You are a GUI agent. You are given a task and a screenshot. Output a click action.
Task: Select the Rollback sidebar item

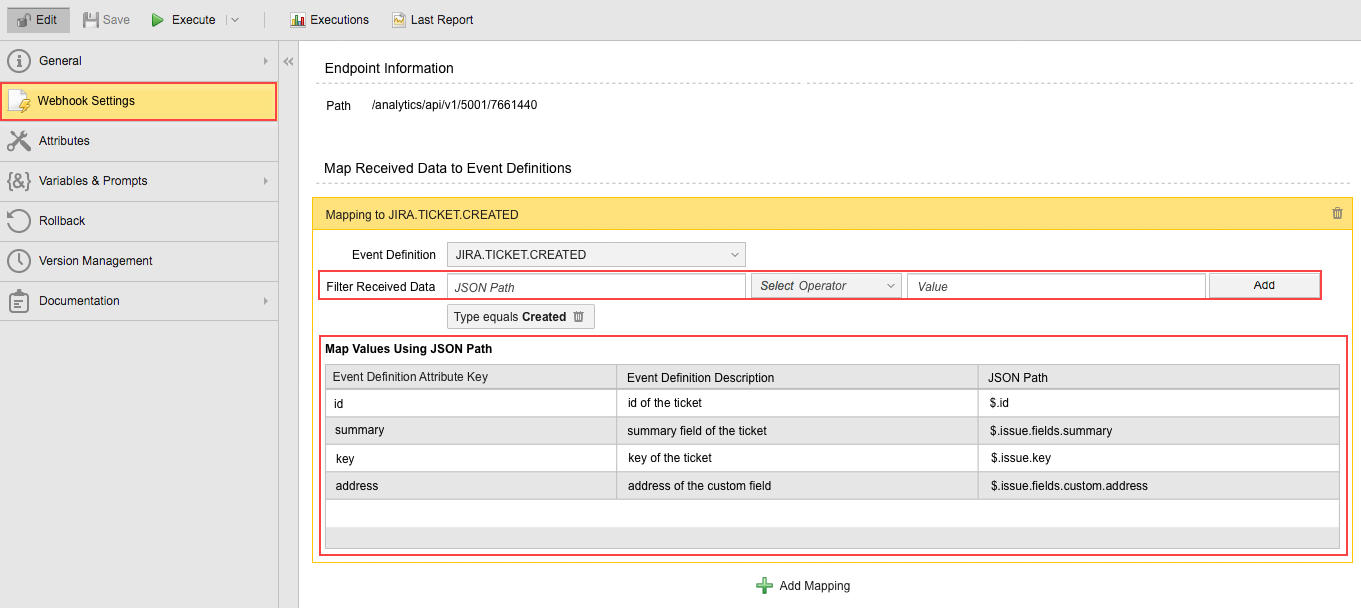point(62,221)
